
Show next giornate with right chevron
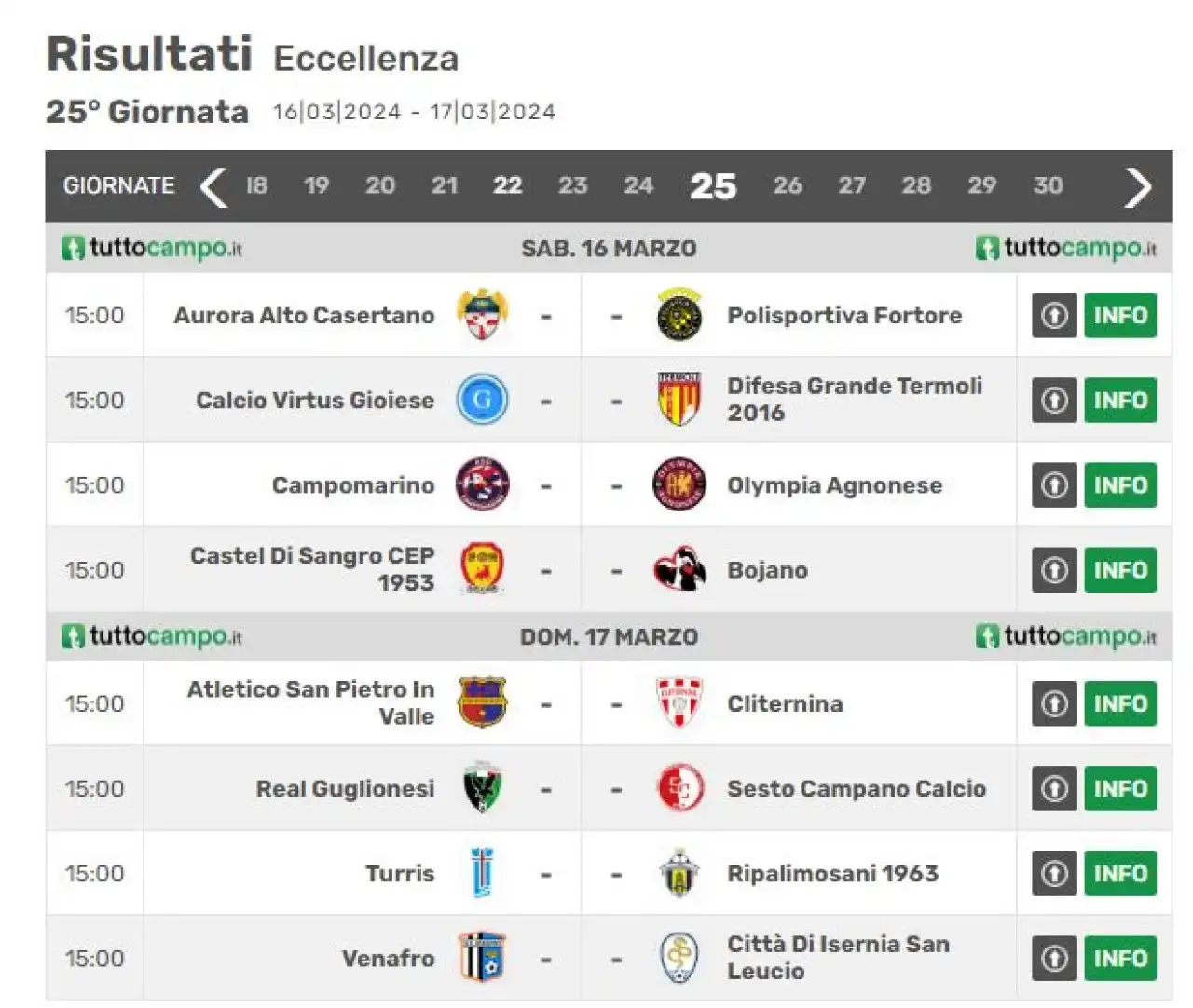pyautogui.click(x=1138, y=186)
